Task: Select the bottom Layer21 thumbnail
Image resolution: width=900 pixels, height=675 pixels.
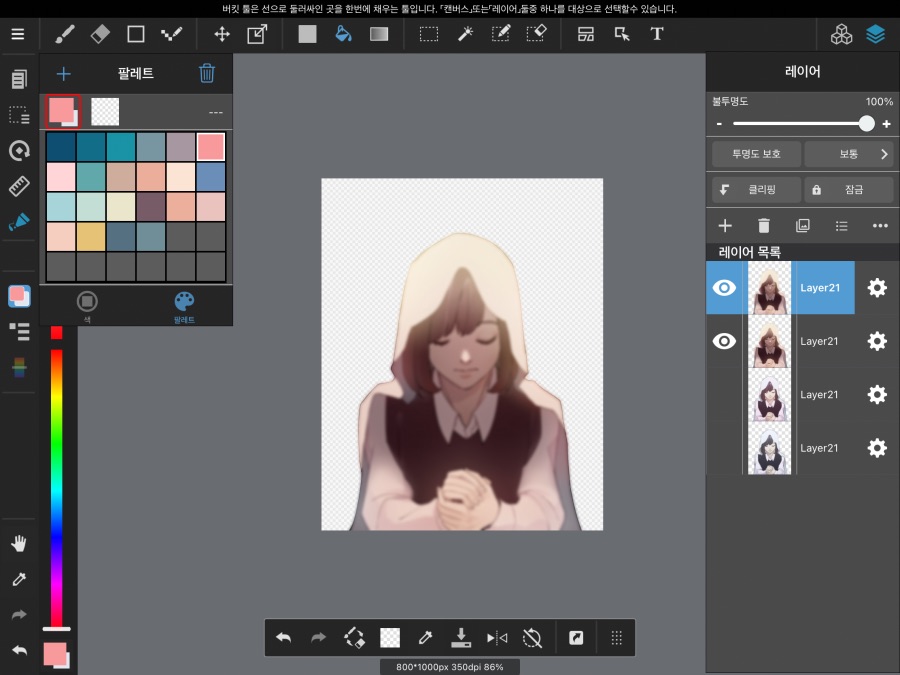Action: coord(769,448)
